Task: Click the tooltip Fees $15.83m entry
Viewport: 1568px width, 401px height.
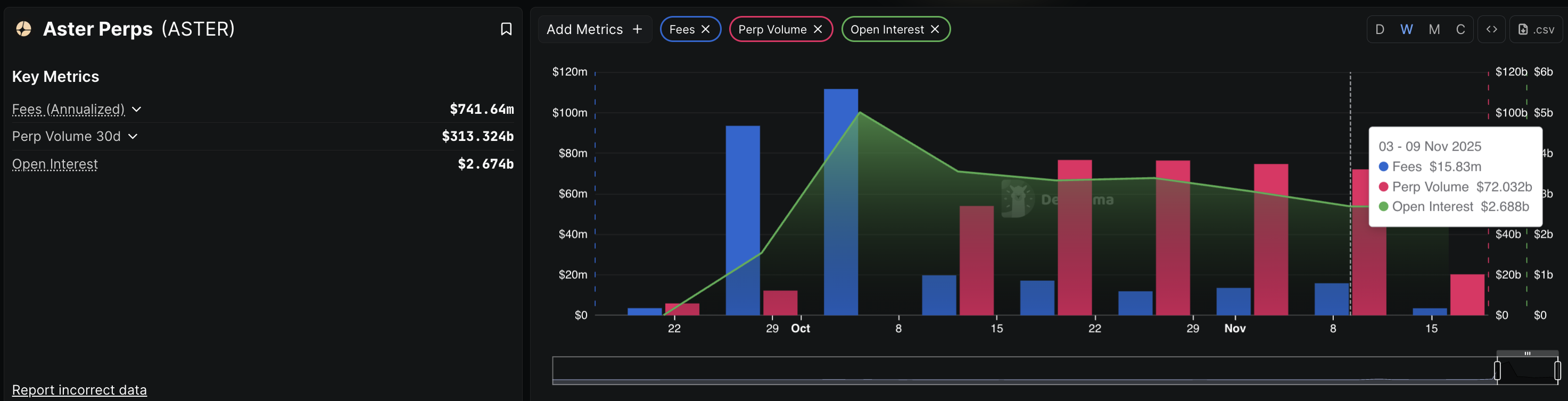Action: [1430, 166]
